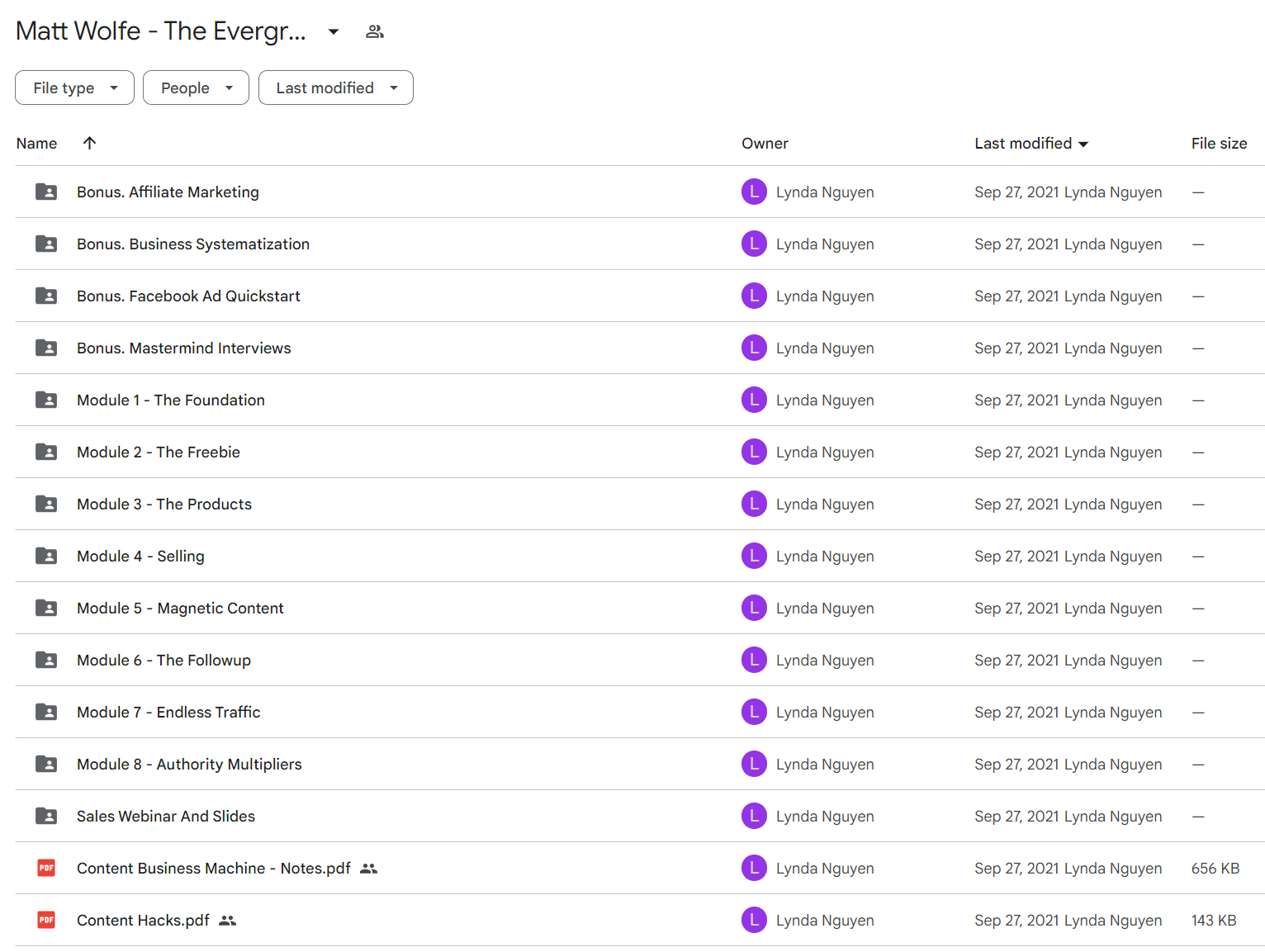
Task: Open the folder title dropdown arrow
Action: pos(334,31)
